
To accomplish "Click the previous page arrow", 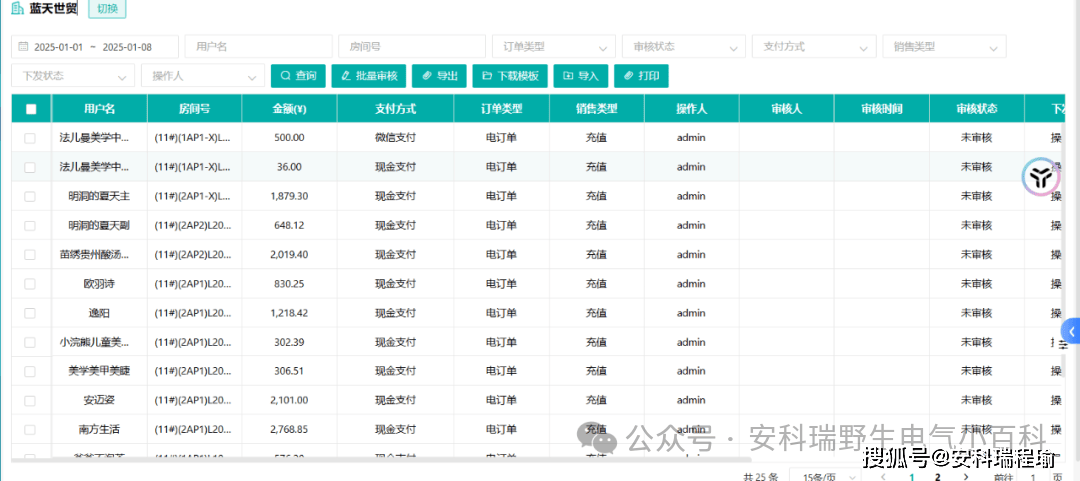I will click(884, 476).
